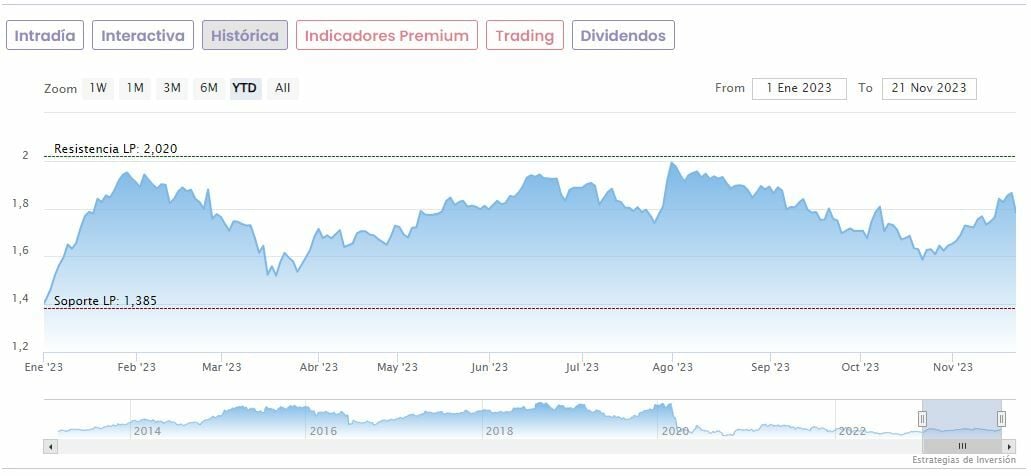Click the right range handle in navigator
Viewport: 1031px width, 476px height.
[1001, 418]
